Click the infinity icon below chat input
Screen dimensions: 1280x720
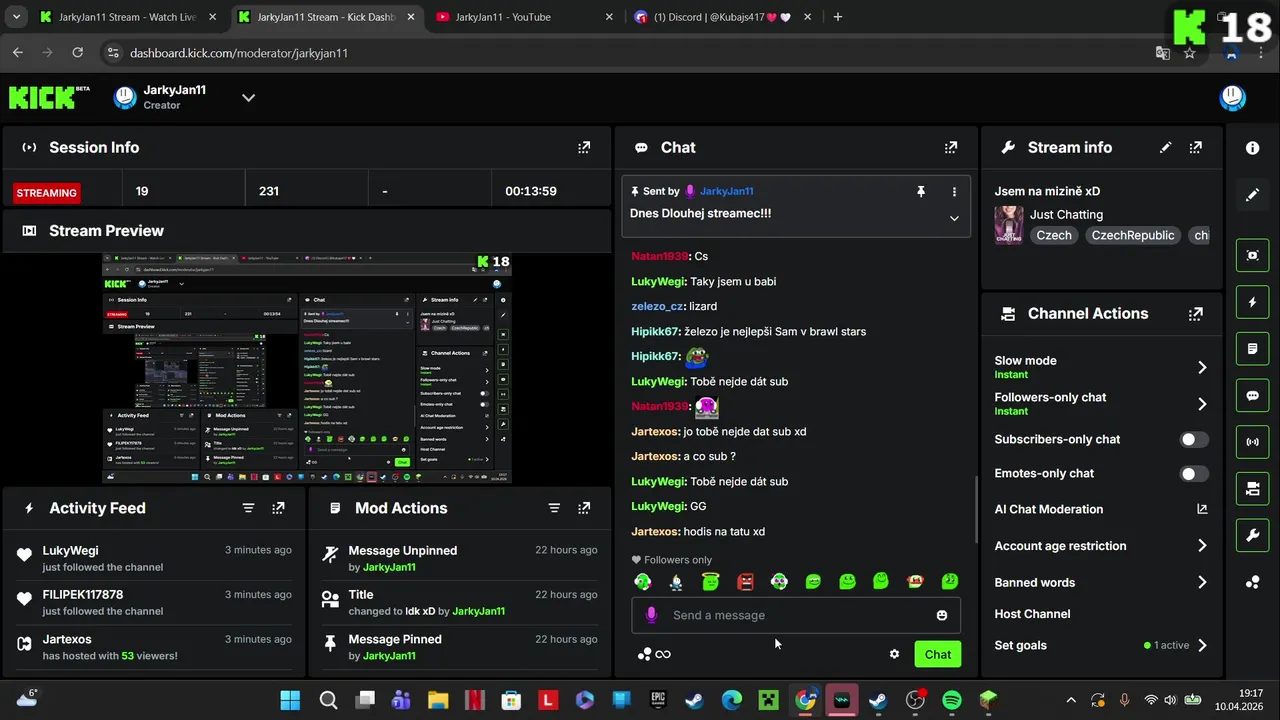pos(663,654)
